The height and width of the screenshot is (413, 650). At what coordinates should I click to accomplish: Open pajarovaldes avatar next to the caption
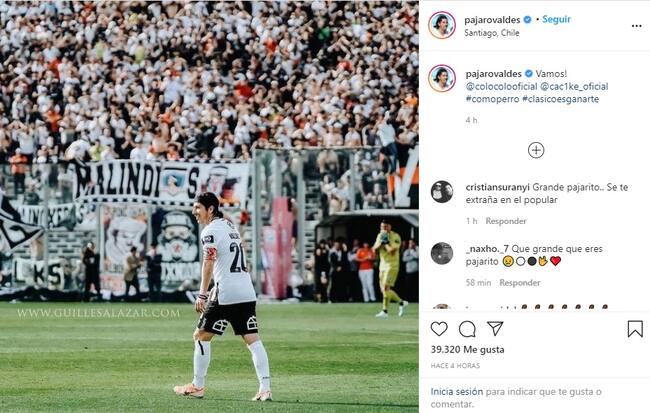(x=442, y=78)
